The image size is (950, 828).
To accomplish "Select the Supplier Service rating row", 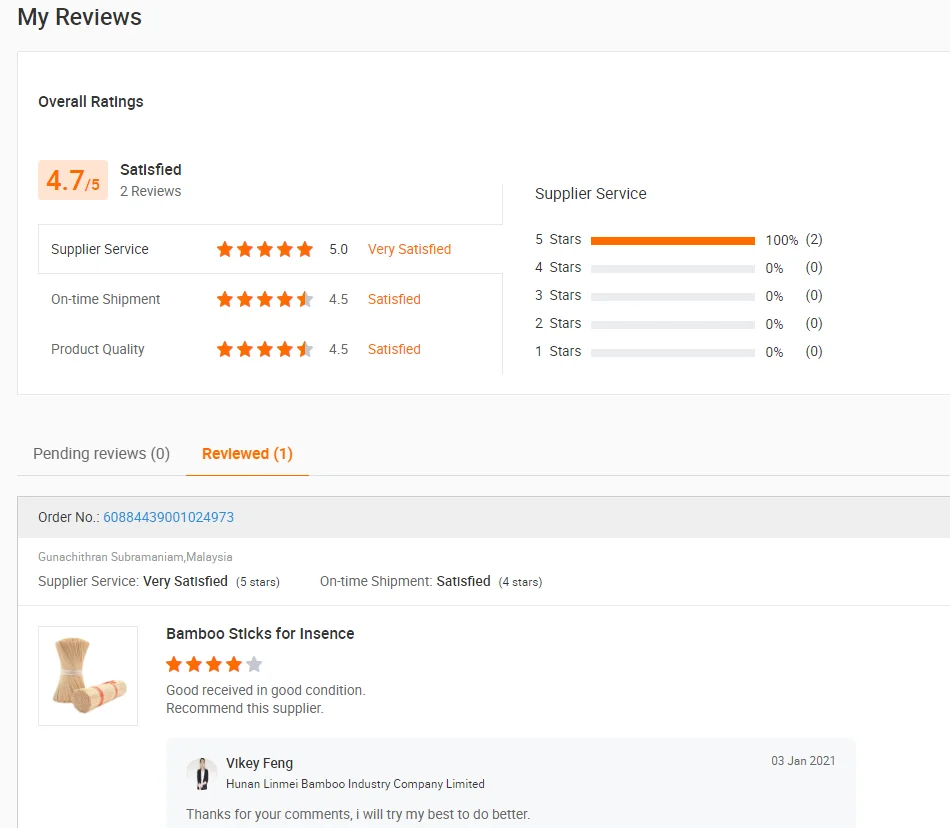I will point(270,249).
